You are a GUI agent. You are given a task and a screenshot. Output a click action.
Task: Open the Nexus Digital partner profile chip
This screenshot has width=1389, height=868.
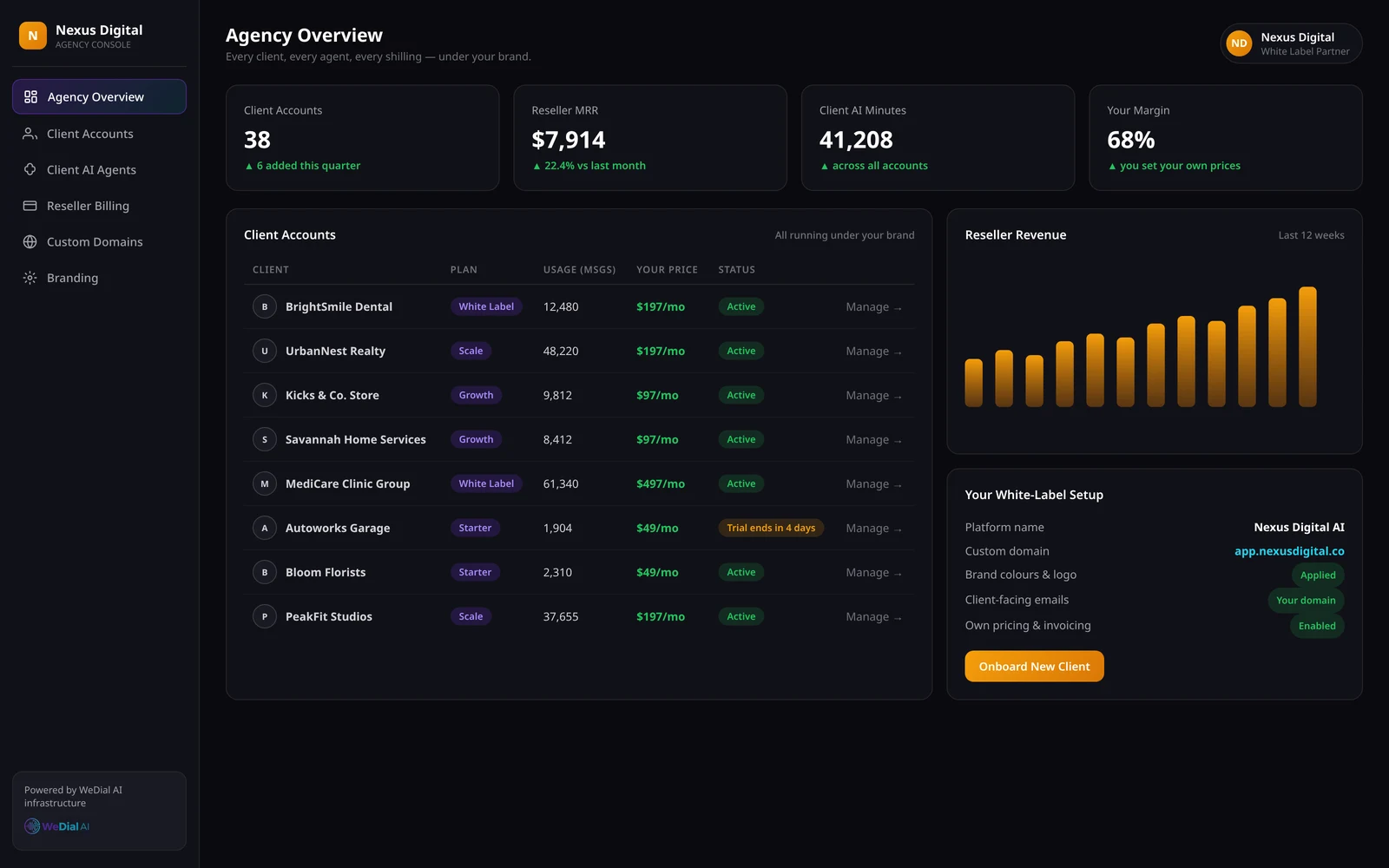pos(1291,43)
